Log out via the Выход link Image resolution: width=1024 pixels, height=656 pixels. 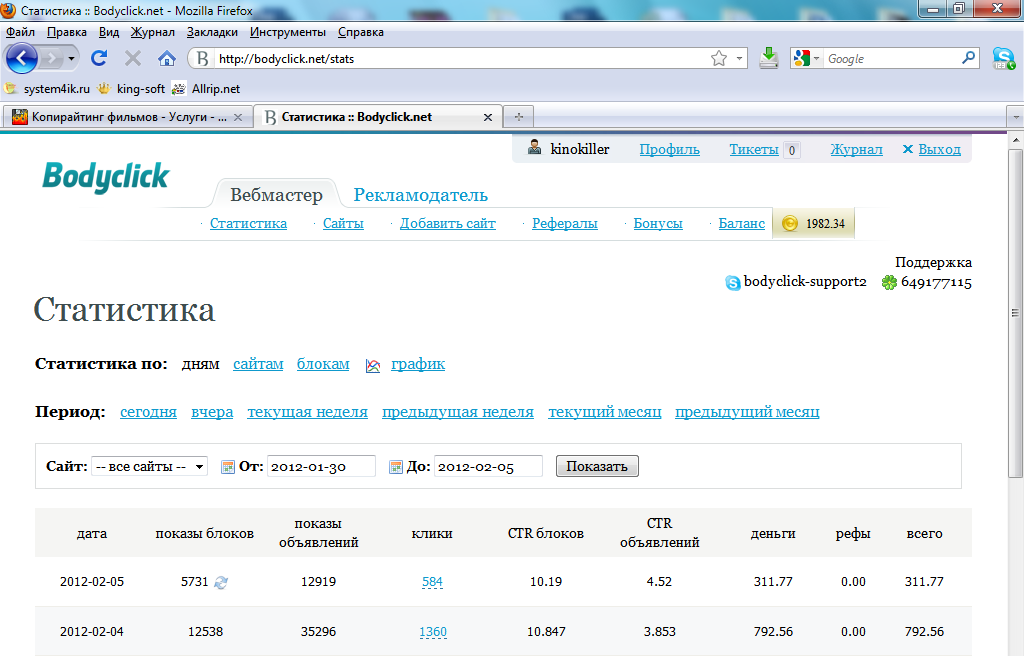(x=939, y=150)
